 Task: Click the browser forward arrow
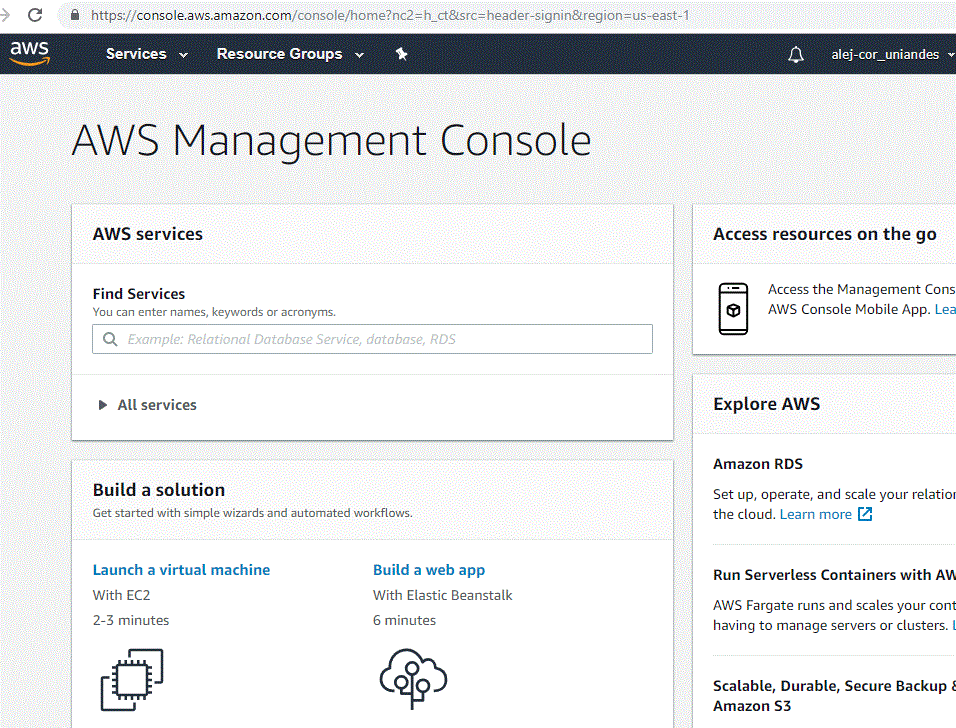(5, 15)
